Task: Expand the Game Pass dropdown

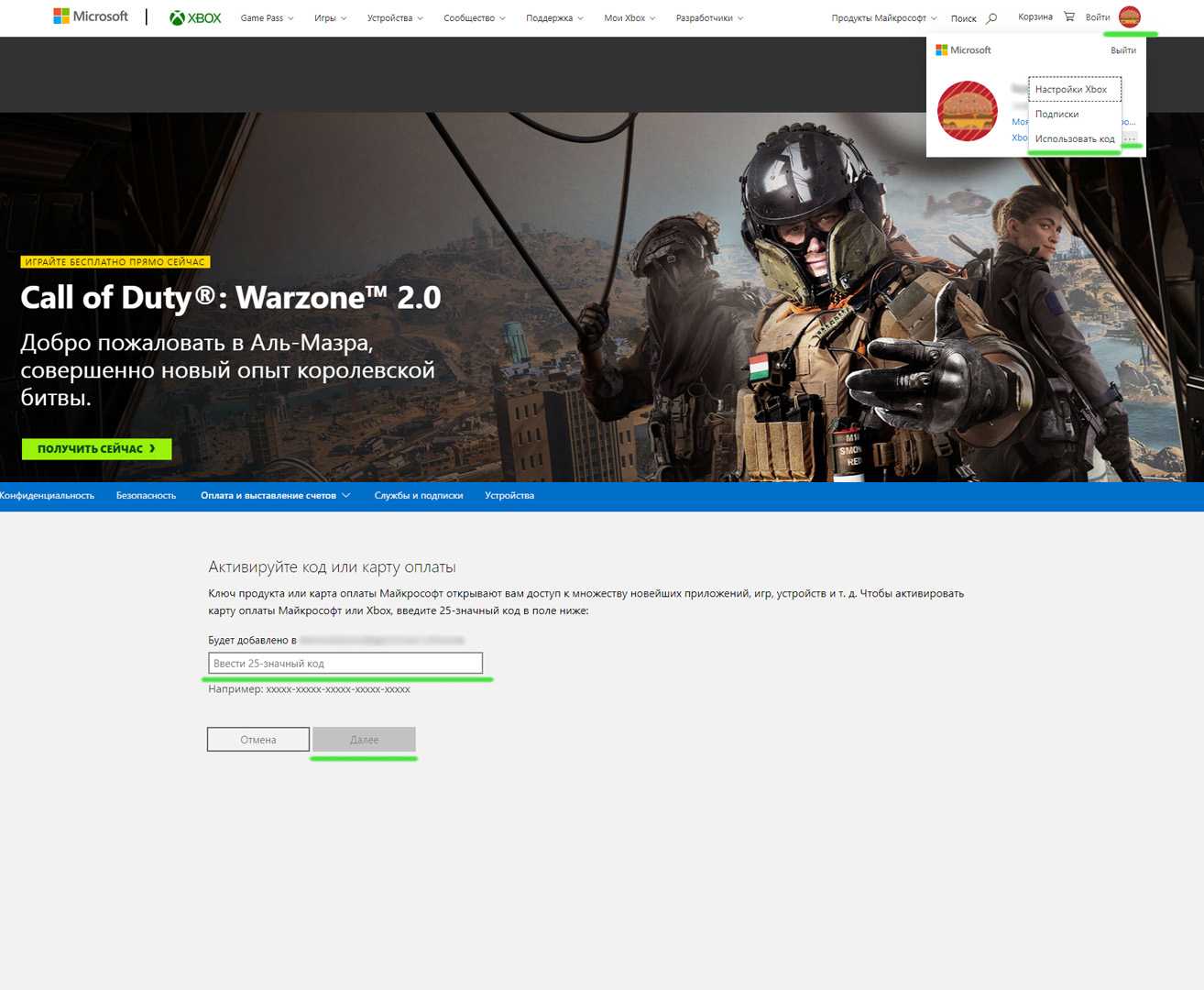Action: click(x=267, y=18)
